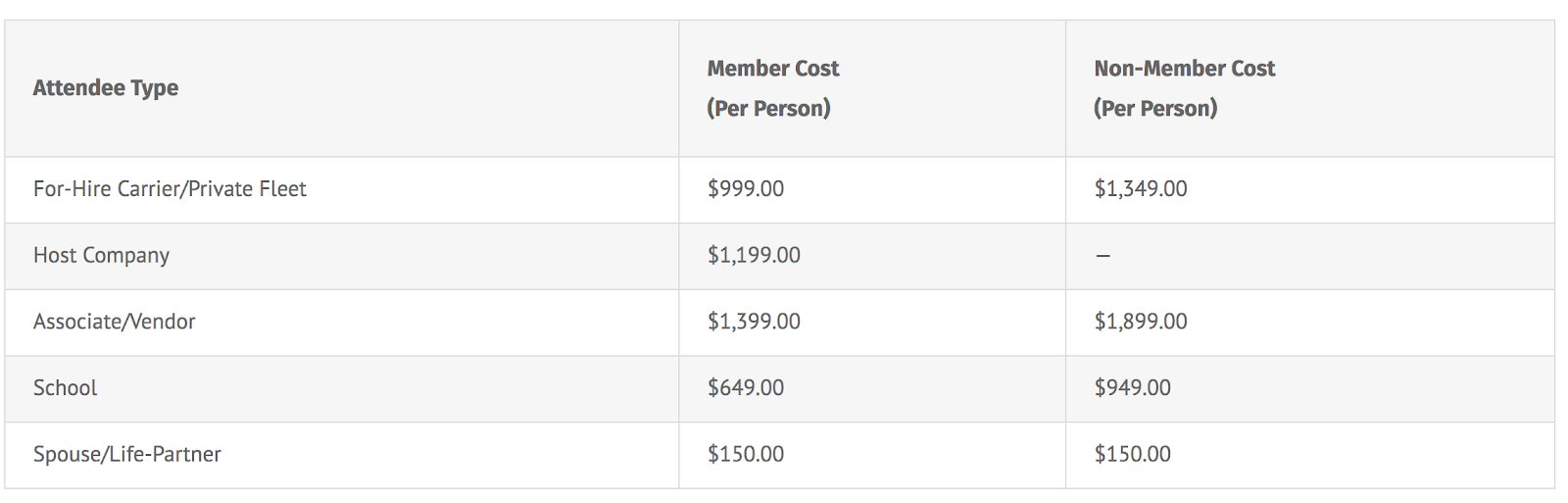Click the dash in Host Company's non-member cell
This screenshot has height=503, width=1568.
pos(1102,256)
